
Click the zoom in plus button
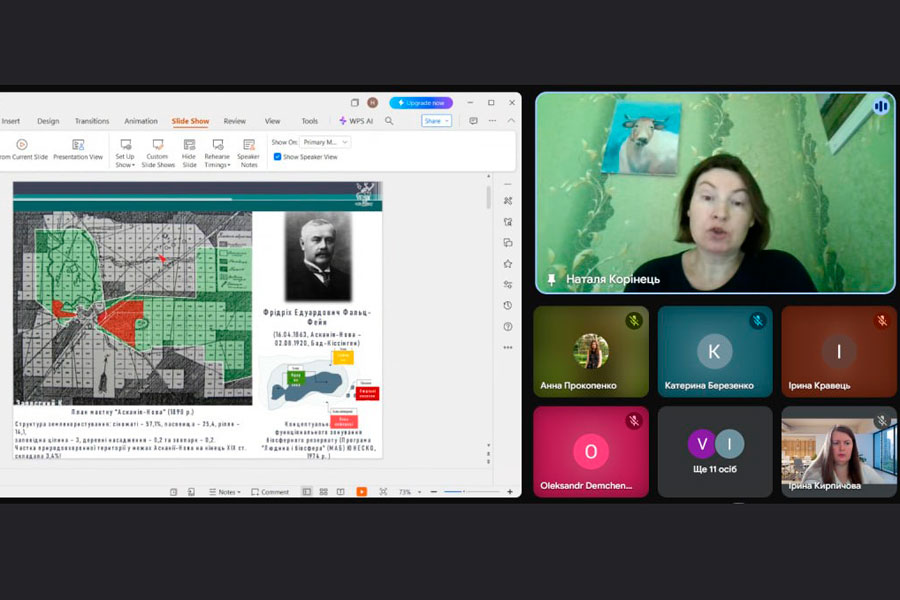click(x=510, y=492)
